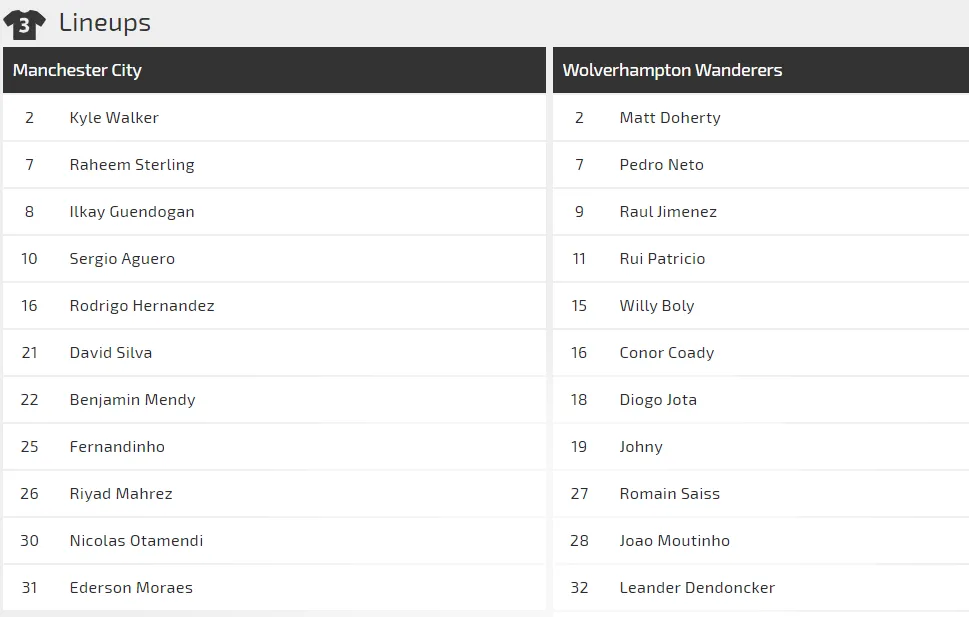
Task: Select the Wolverhampton Wanderers team header
Action: (672, 70)
